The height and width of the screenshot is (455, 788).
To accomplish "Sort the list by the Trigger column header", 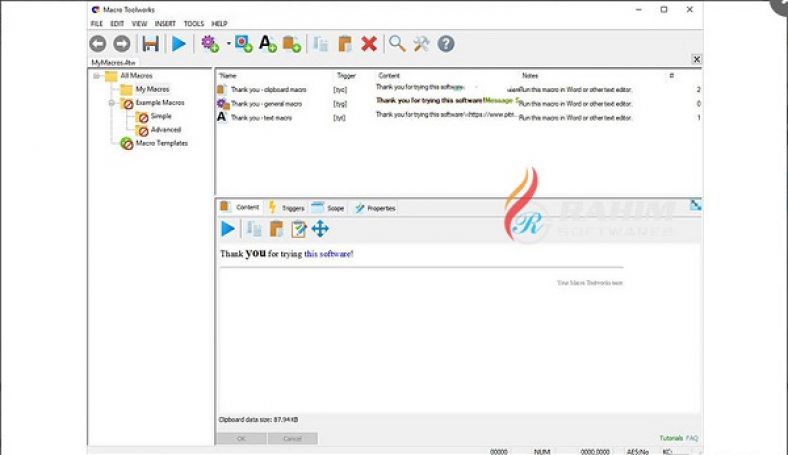I will click(346, 75).
